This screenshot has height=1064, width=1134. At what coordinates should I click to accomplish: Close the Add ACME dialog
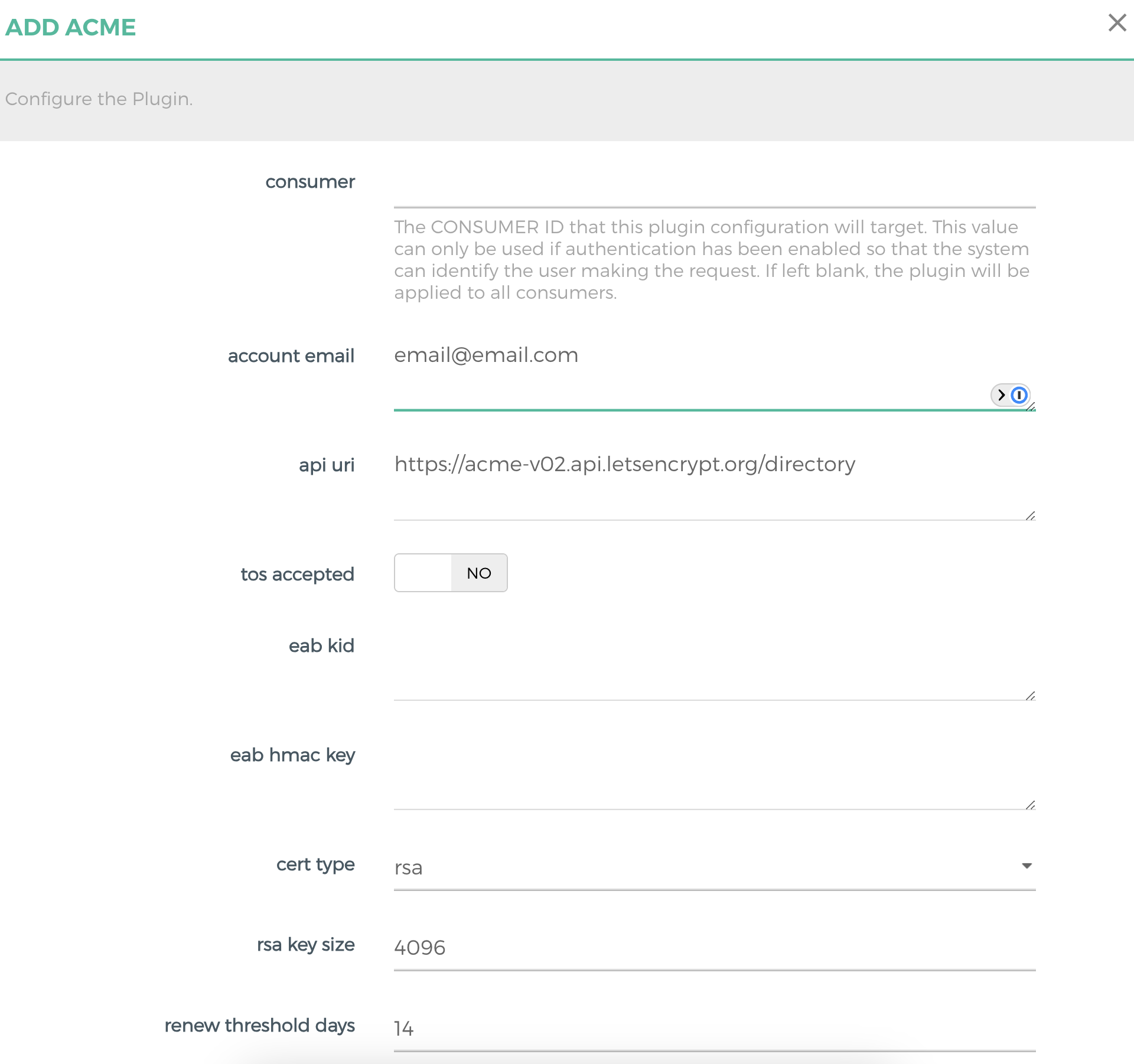coord(1117,23)
